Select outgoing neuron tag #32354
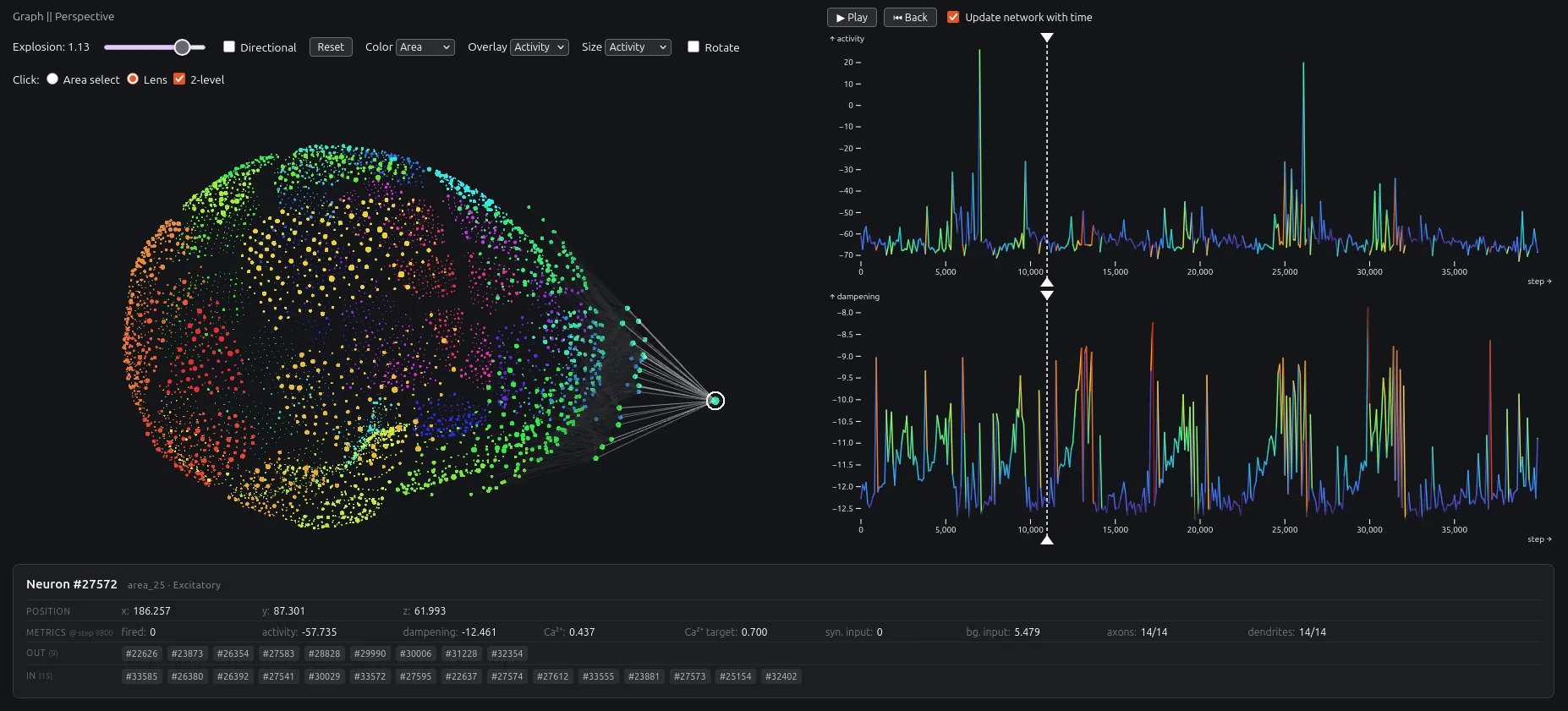The height and width of the screenshot is (711, 1568). pyautogui.click(x=507, y=654)
